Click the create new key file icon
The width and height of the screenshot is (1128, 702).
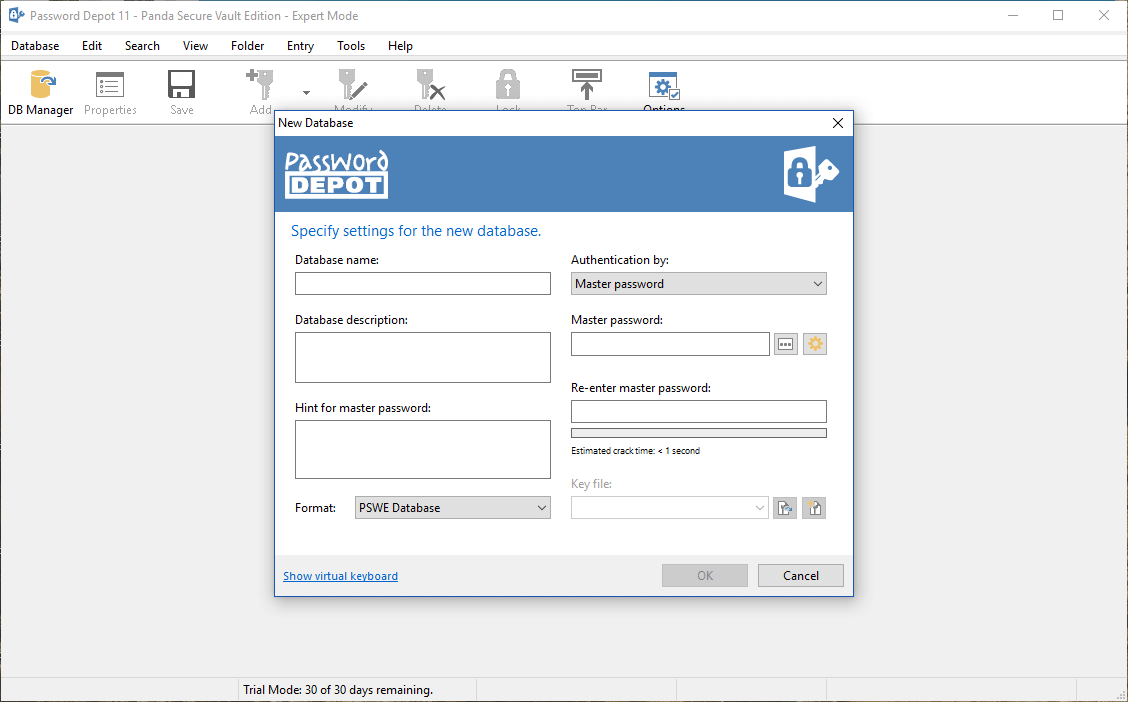point(814,508)
